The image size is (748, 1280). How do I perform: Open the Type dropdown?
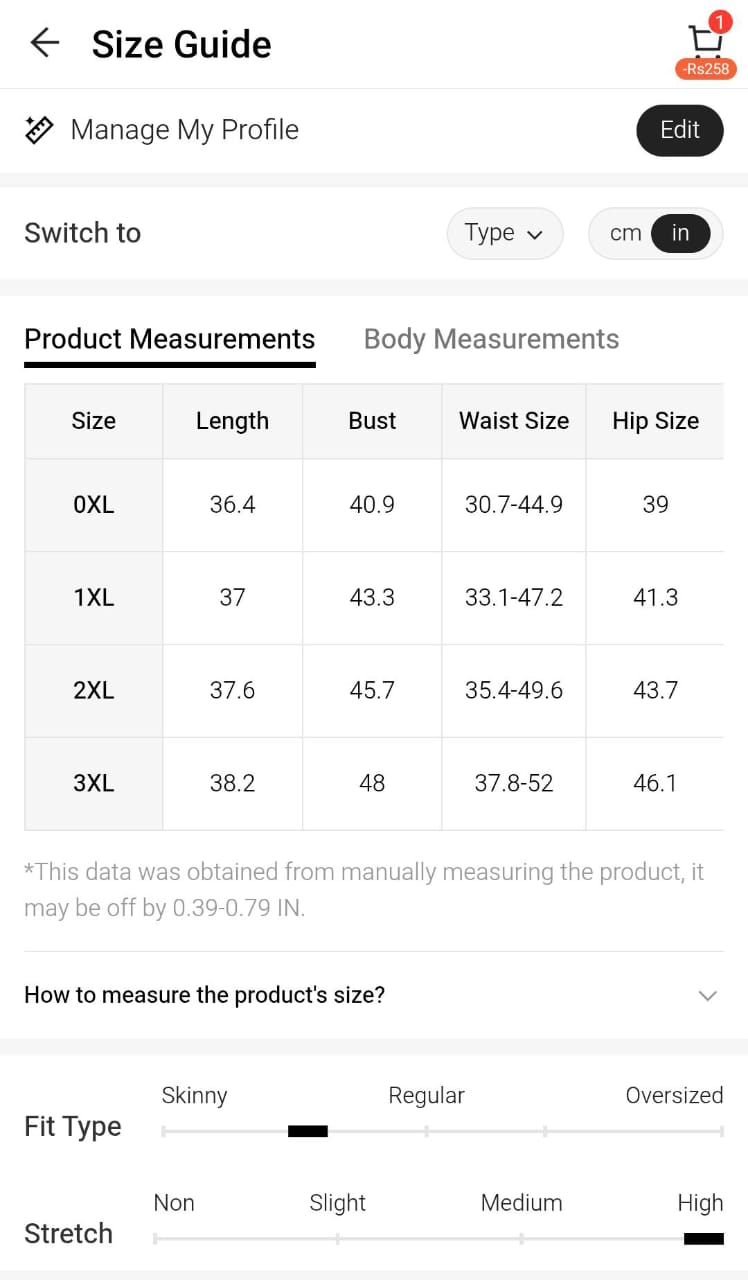(x=504, y=233)
